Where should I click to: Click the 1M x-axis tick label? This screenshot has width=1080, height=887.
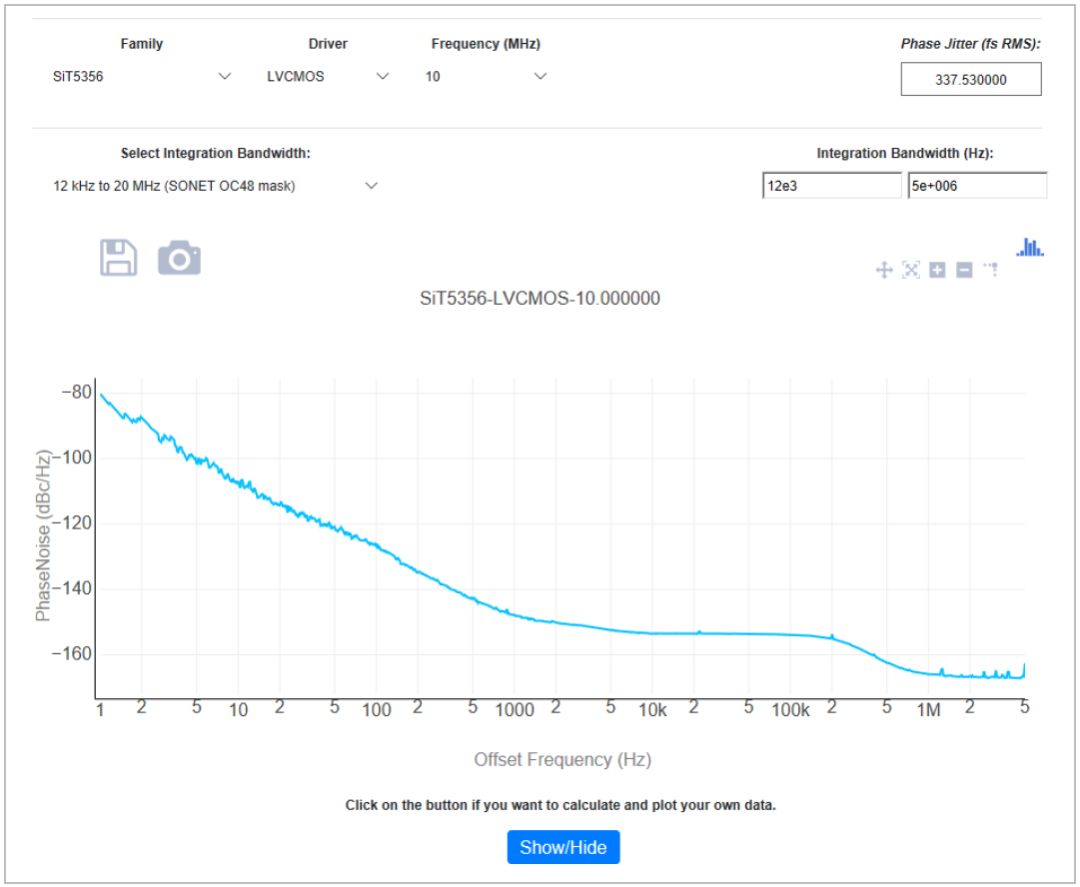[x=928, y=710]
